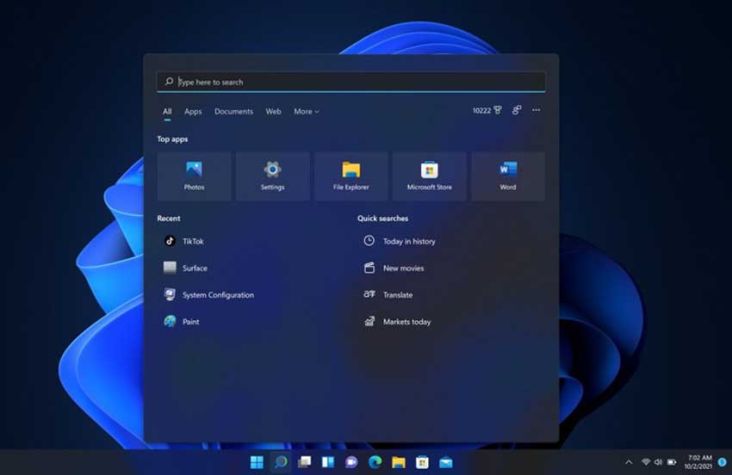This screenshot has width=732, height=475.
Task: Show hidden icons in system tray
Action: click(629, 462)
